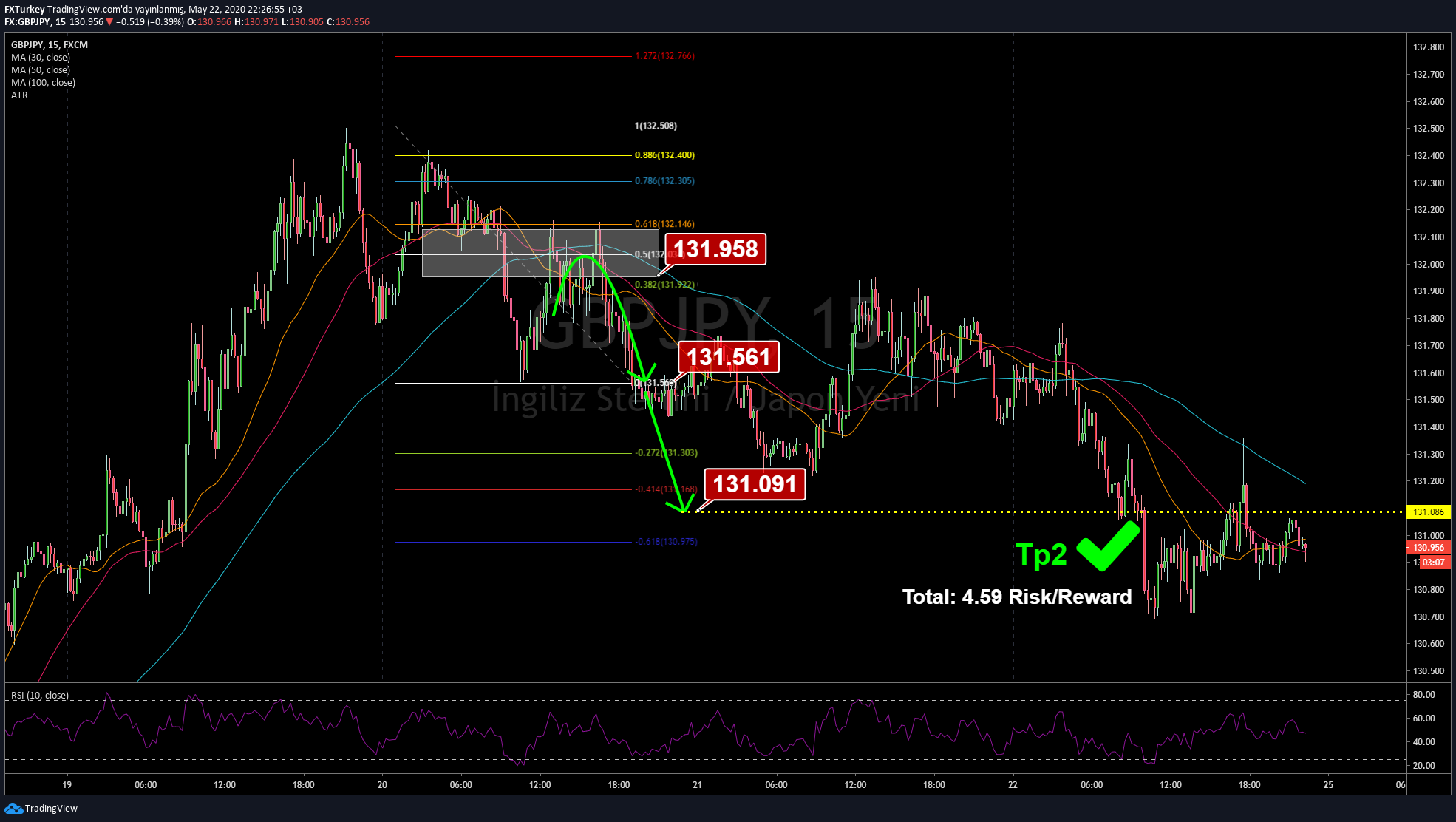This screenshot has width=1456, height=822.
Task: Select the GBPJPY, 15, FXCM legend title
Action: pos(50,45)
